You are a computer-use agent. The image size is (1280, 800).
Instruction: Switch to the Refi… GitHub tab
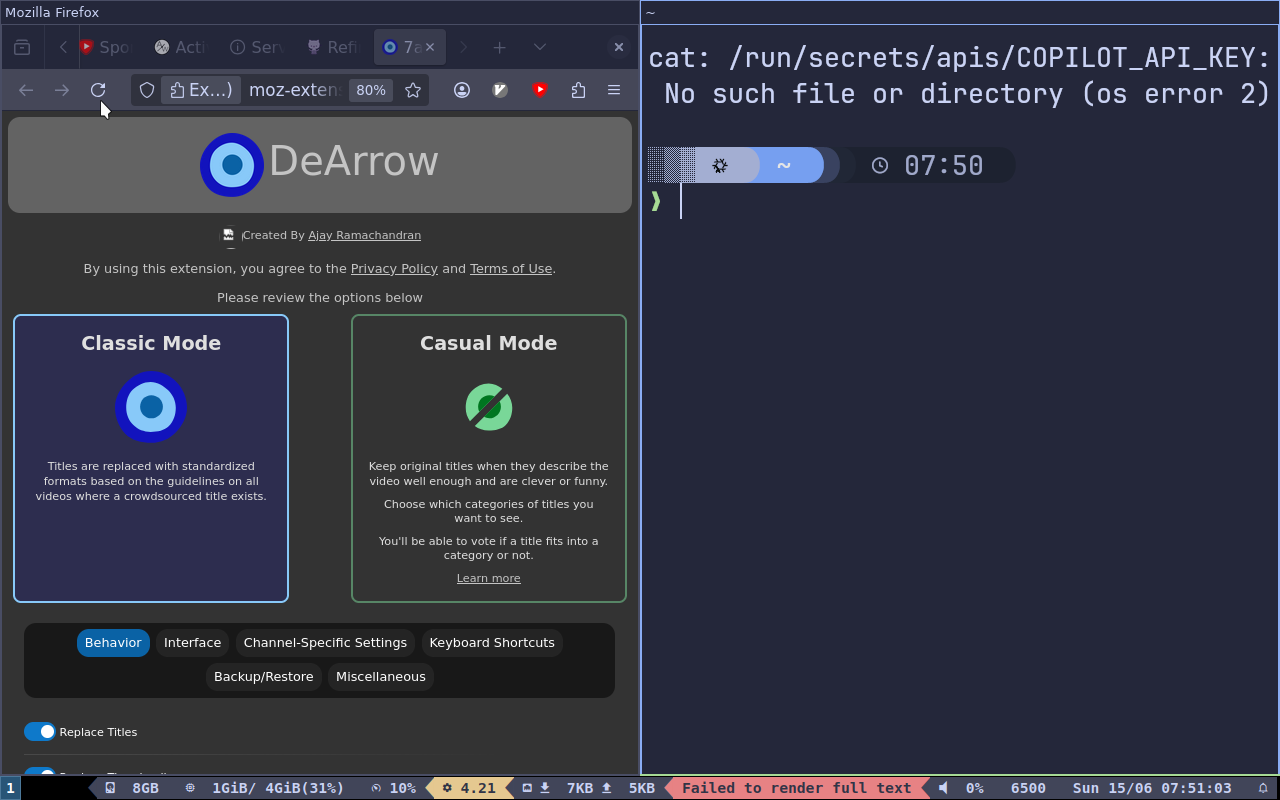coord(332,47)
